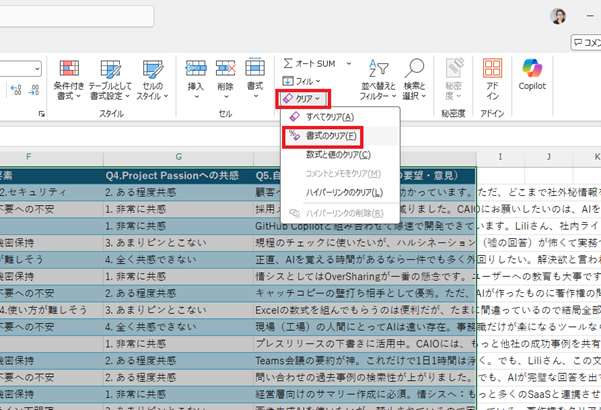Click the user profile picture
The image size is (601, 410).
point(558,16)
